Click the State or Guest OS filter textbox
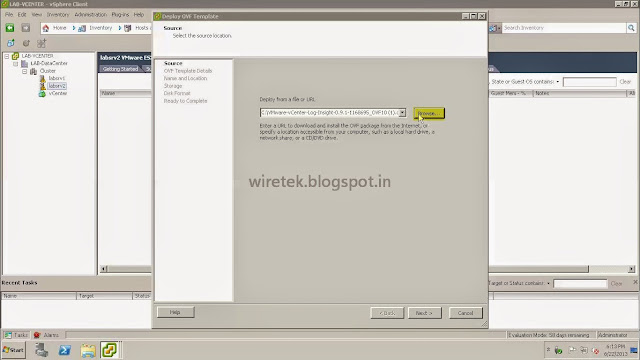The width and height of the screenshot is (640, 360). (x=589, y=82)
